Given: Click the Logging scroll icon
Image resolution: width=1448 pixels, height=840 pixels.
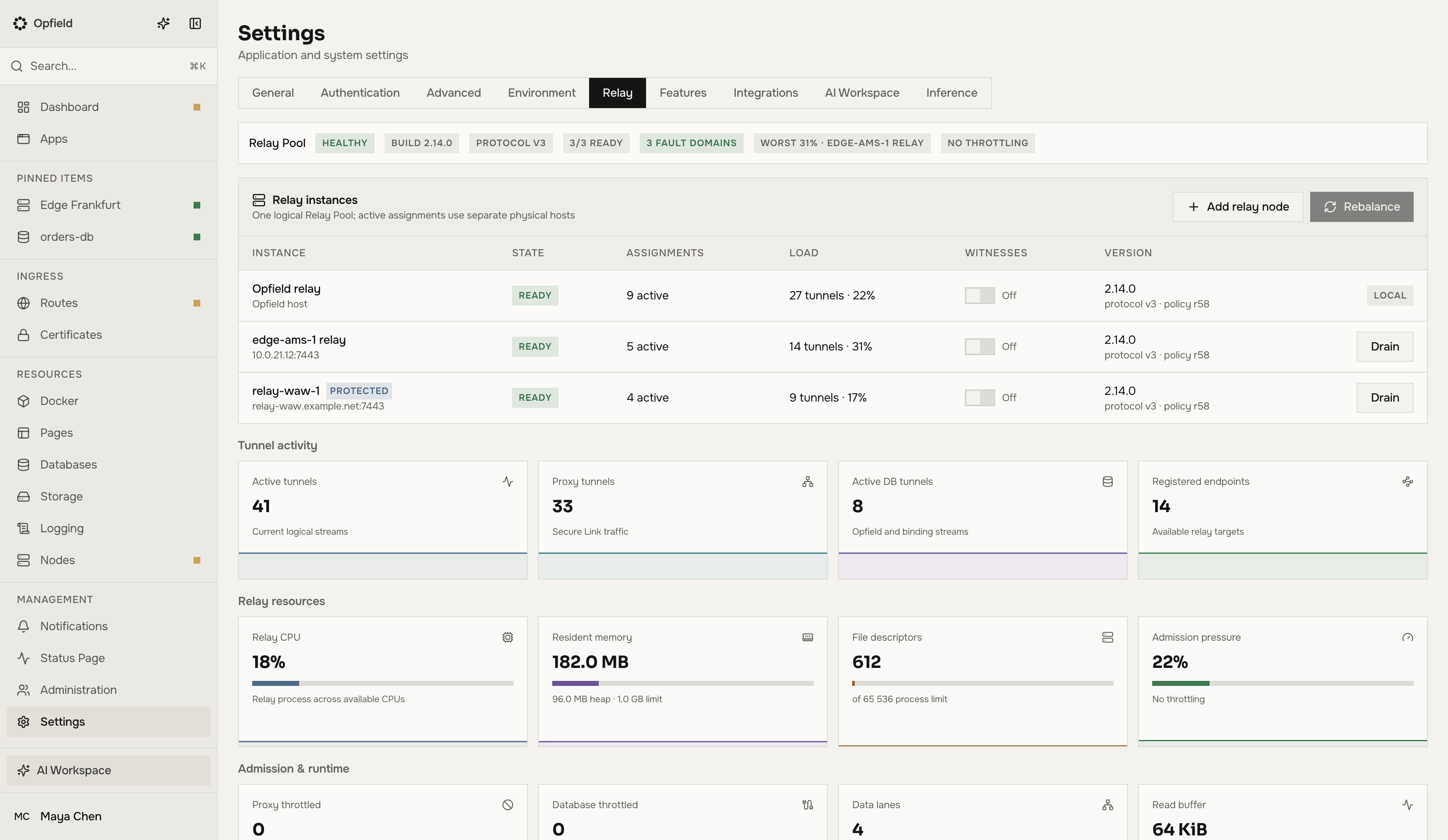Looking at the screenshot, I should tap(23, 528).
